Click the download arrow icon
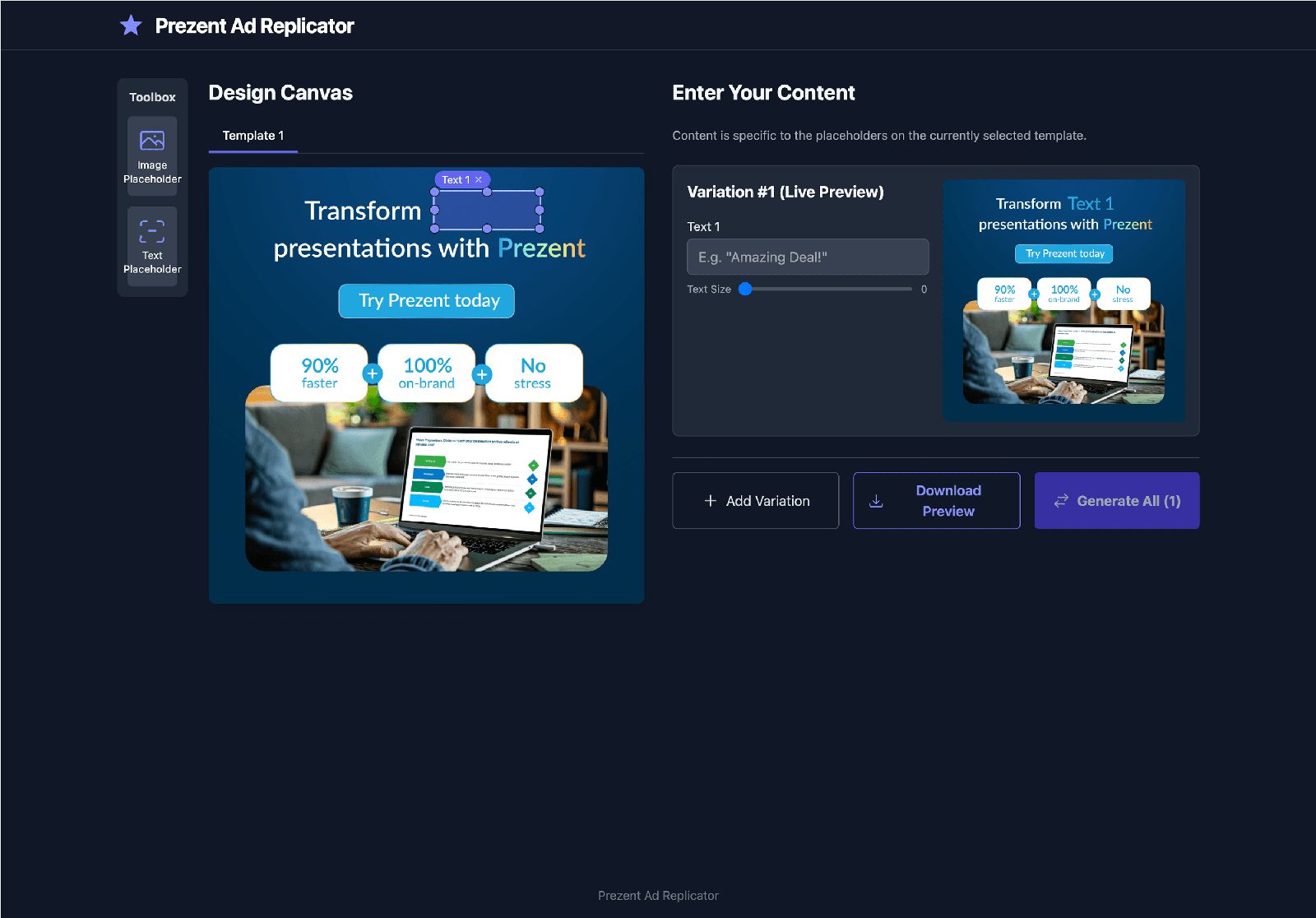1316x918 pixels. [x=877, y=501]
